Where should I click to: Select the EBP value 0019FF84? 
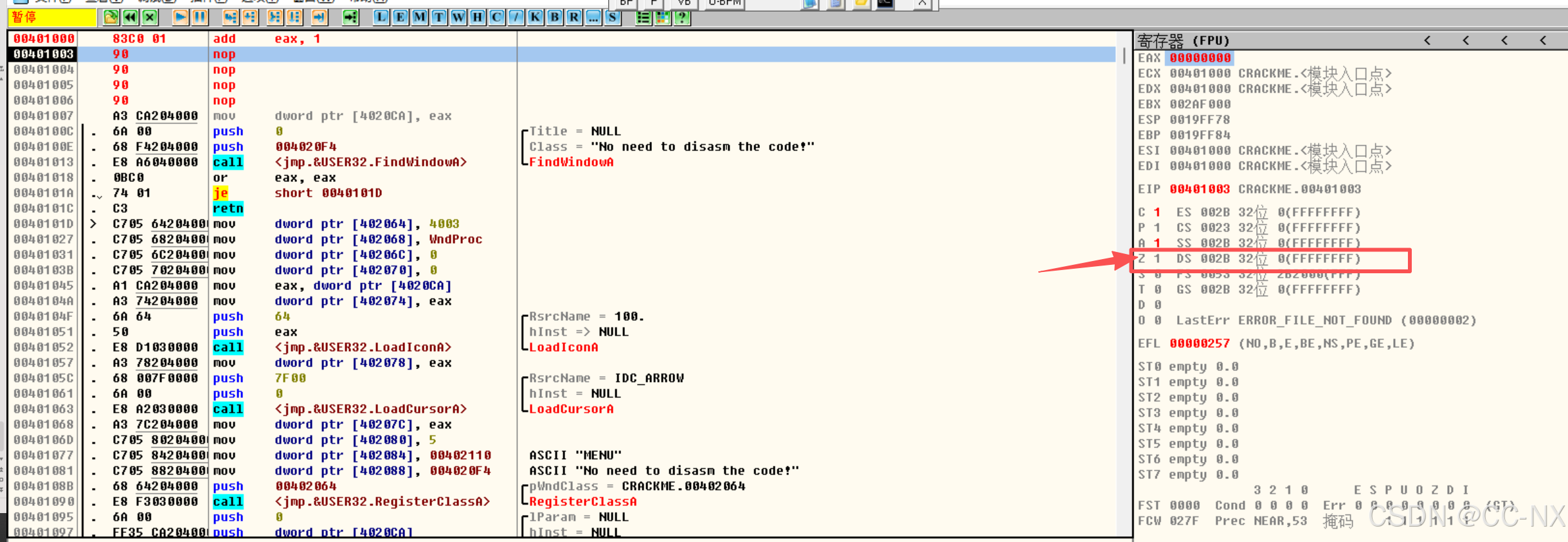point(1200,135)
